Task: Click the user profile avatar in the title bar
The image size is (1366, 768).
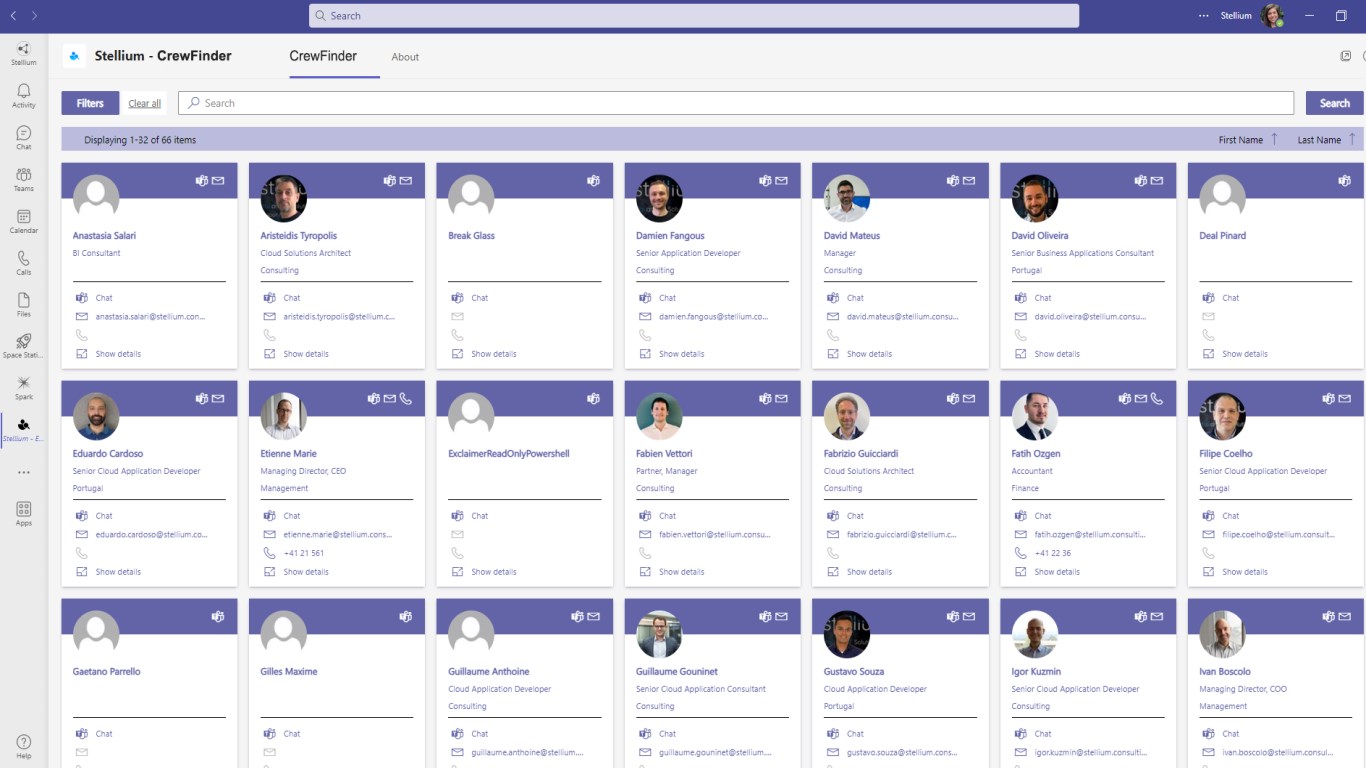Action: 1272,16
